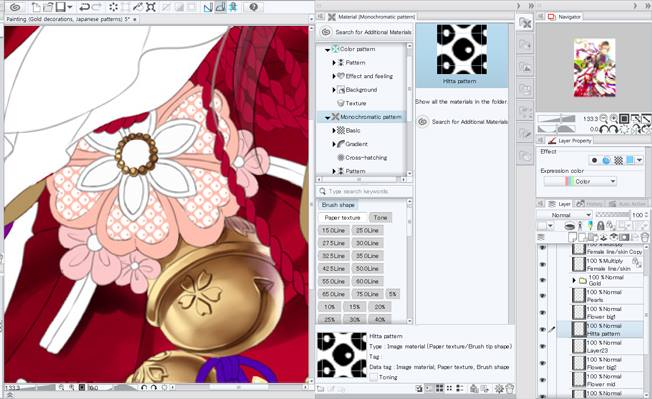
Task: Undo the last action
Action: point(84,7)
